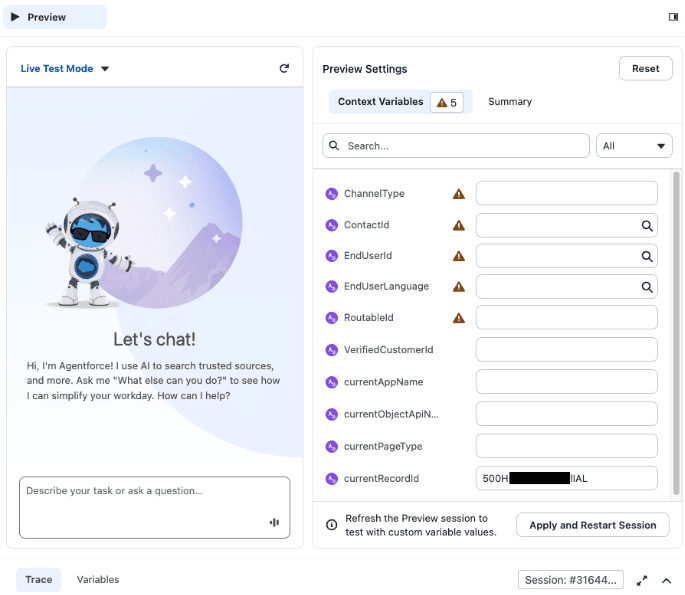The height and width of the screenshot is (595, 685).
Task: Click the info icon beside Refresh message
Action: pos(332,525)
